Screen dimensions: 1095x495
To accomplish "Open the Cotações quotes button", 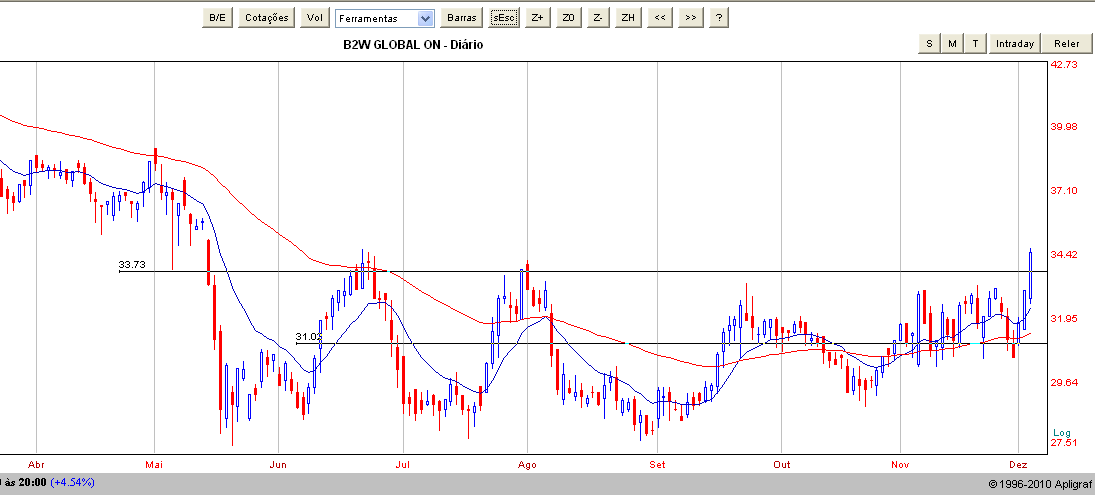I will click(x=266, y=18).
